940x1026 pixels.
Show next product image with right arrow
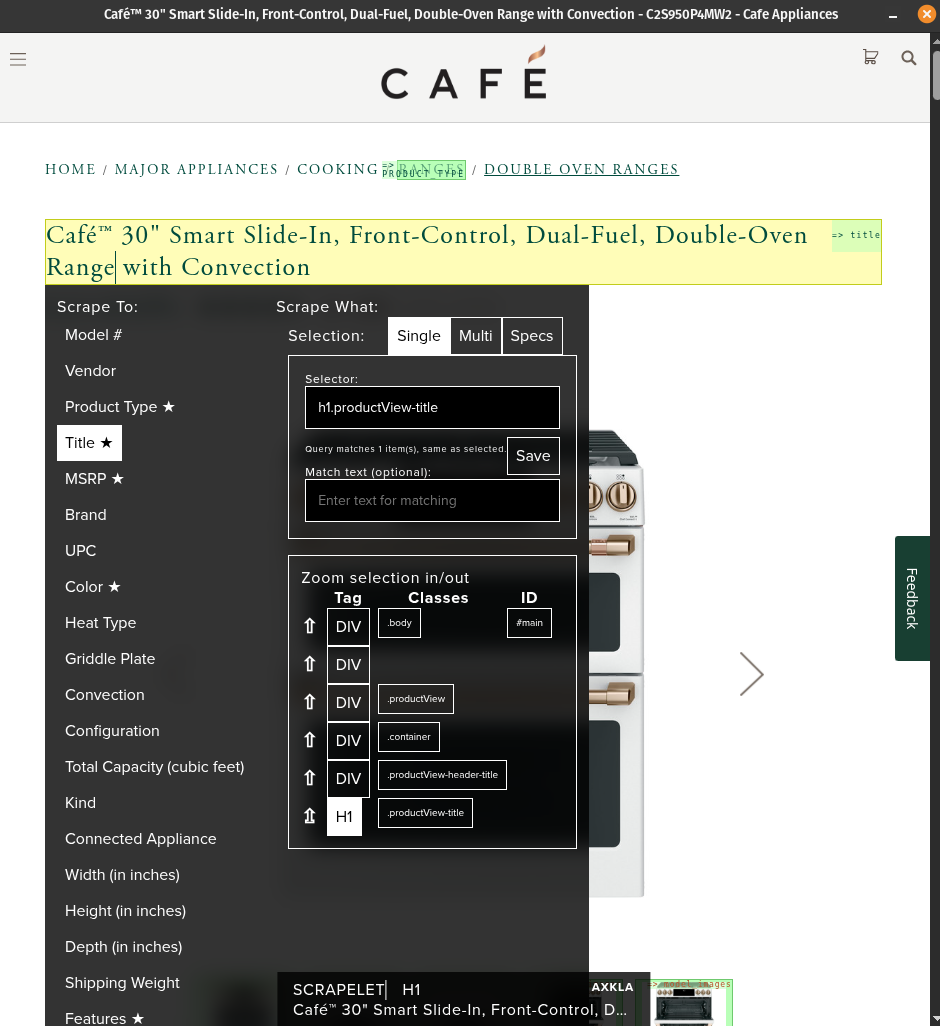click(751, 674)
